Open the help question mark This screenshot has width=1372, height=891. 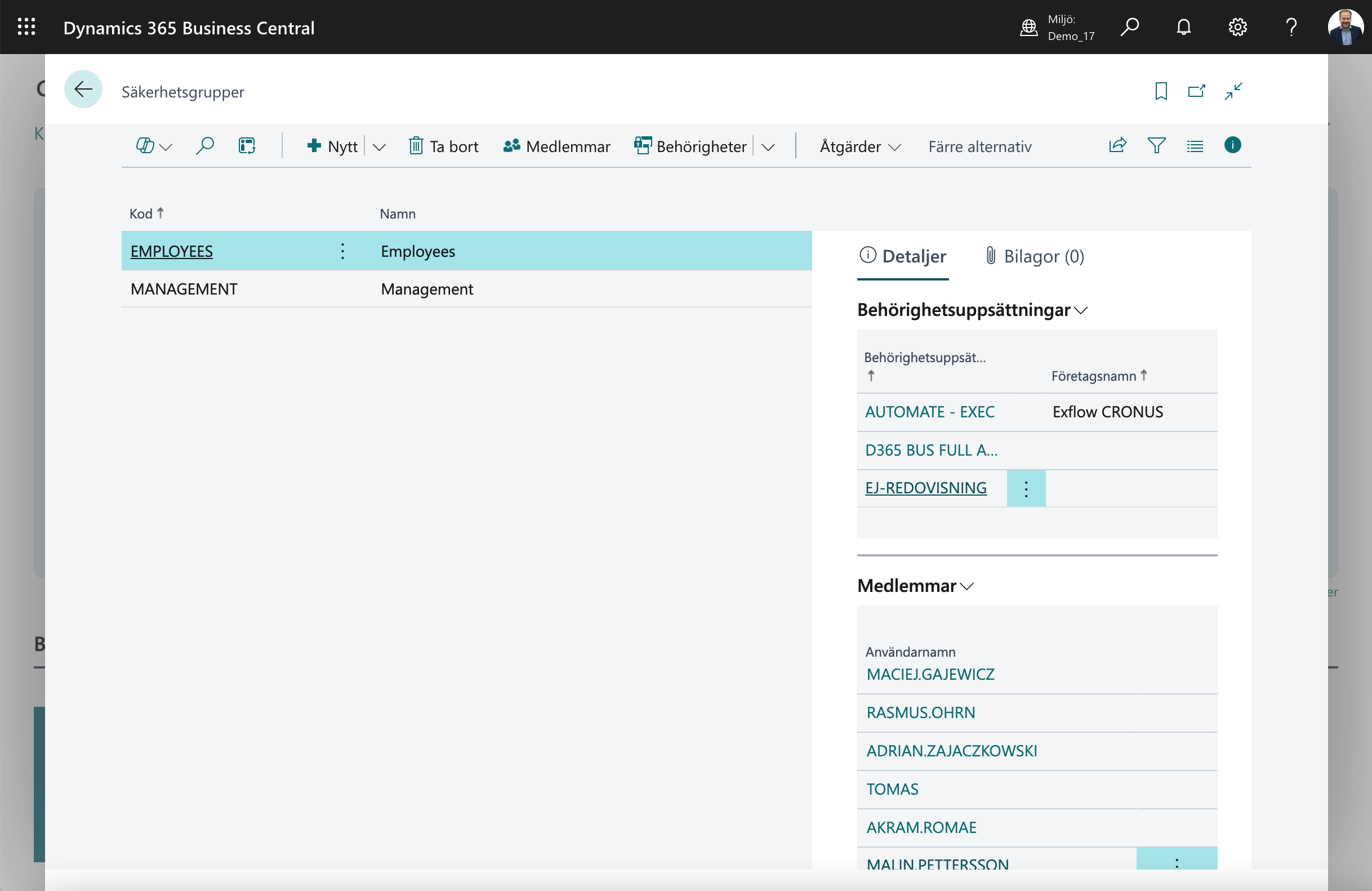(1291, 27)
